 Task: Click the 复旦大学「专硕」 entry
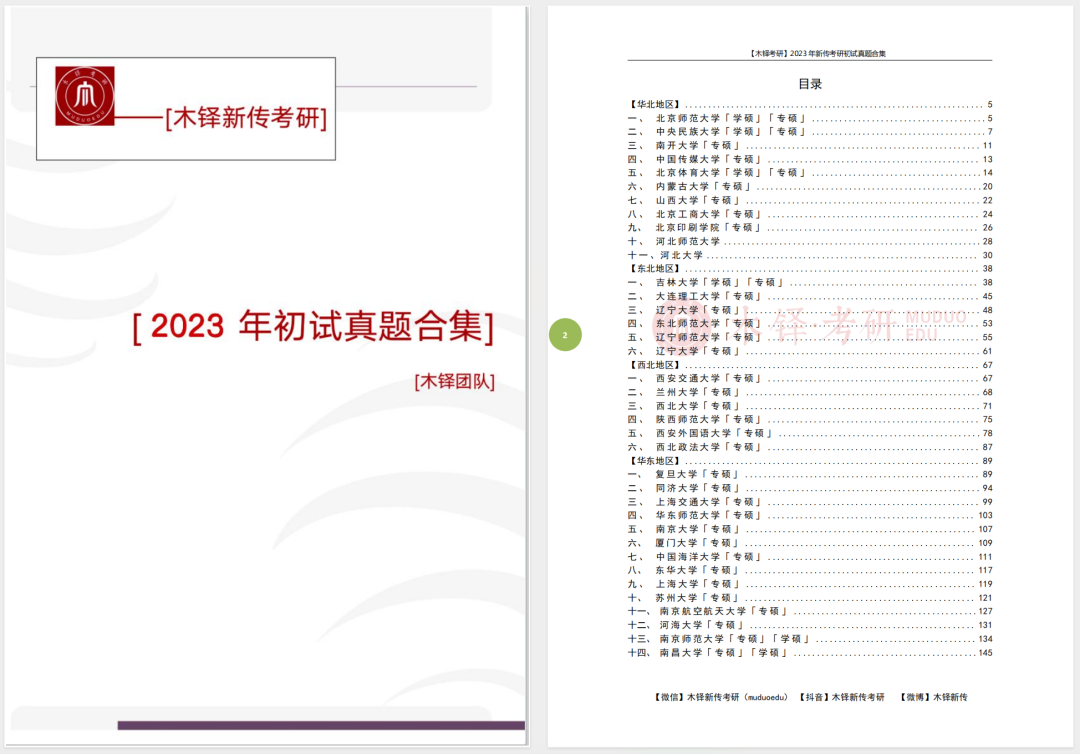[810, 474]
